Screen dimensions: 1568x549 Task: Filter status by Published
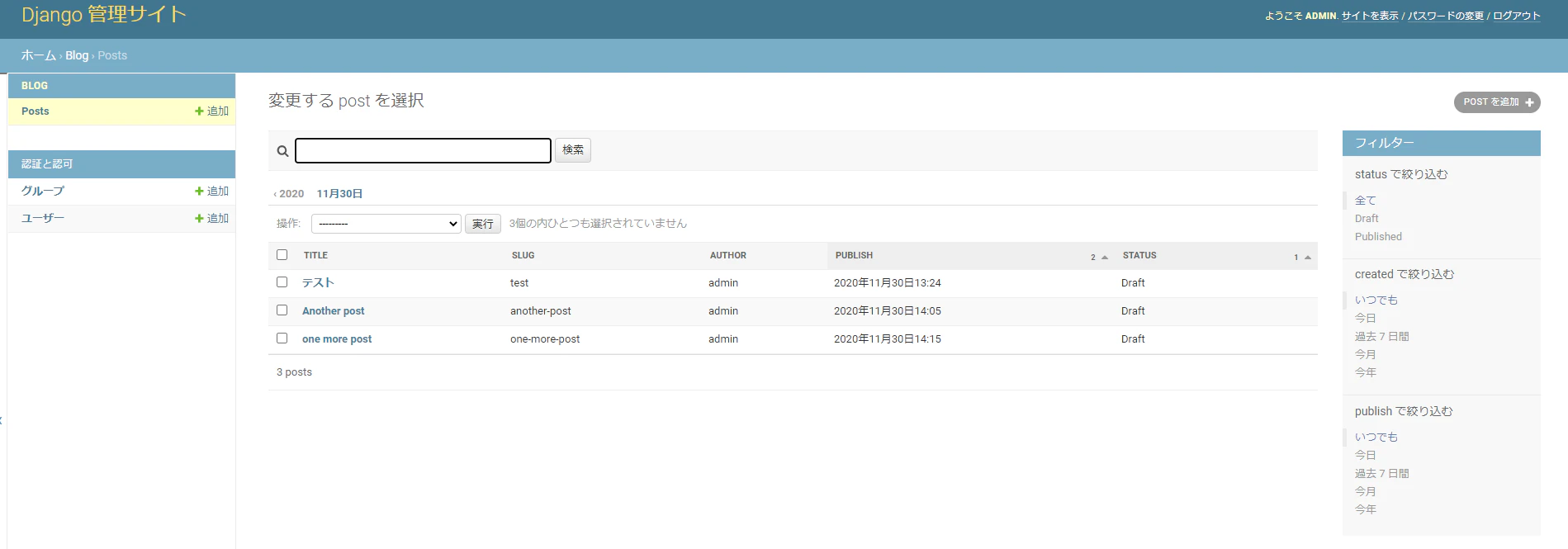click(1378, 237)
